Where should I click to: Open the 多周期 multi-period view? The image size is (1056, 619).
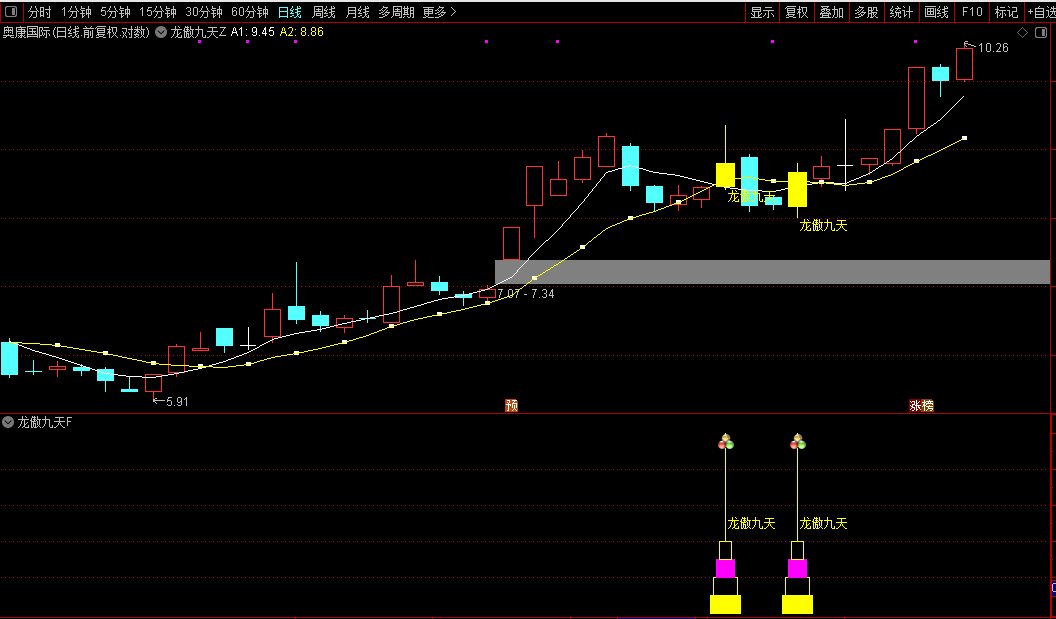click(x=396, y=12)
